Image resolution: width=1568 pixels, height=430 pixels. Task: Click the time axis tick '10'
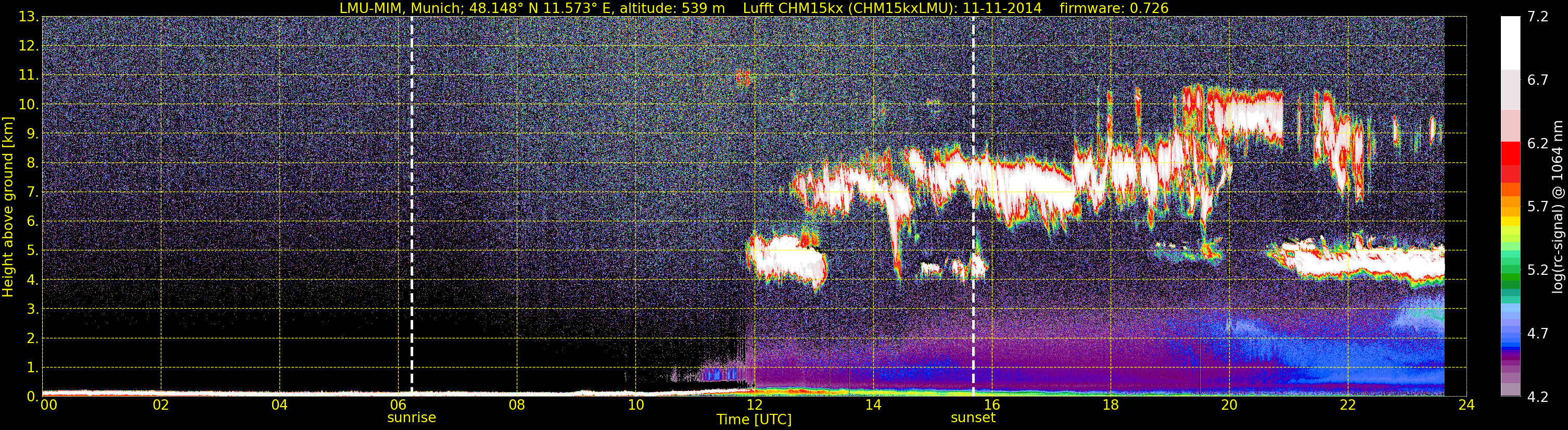point(635,405)
